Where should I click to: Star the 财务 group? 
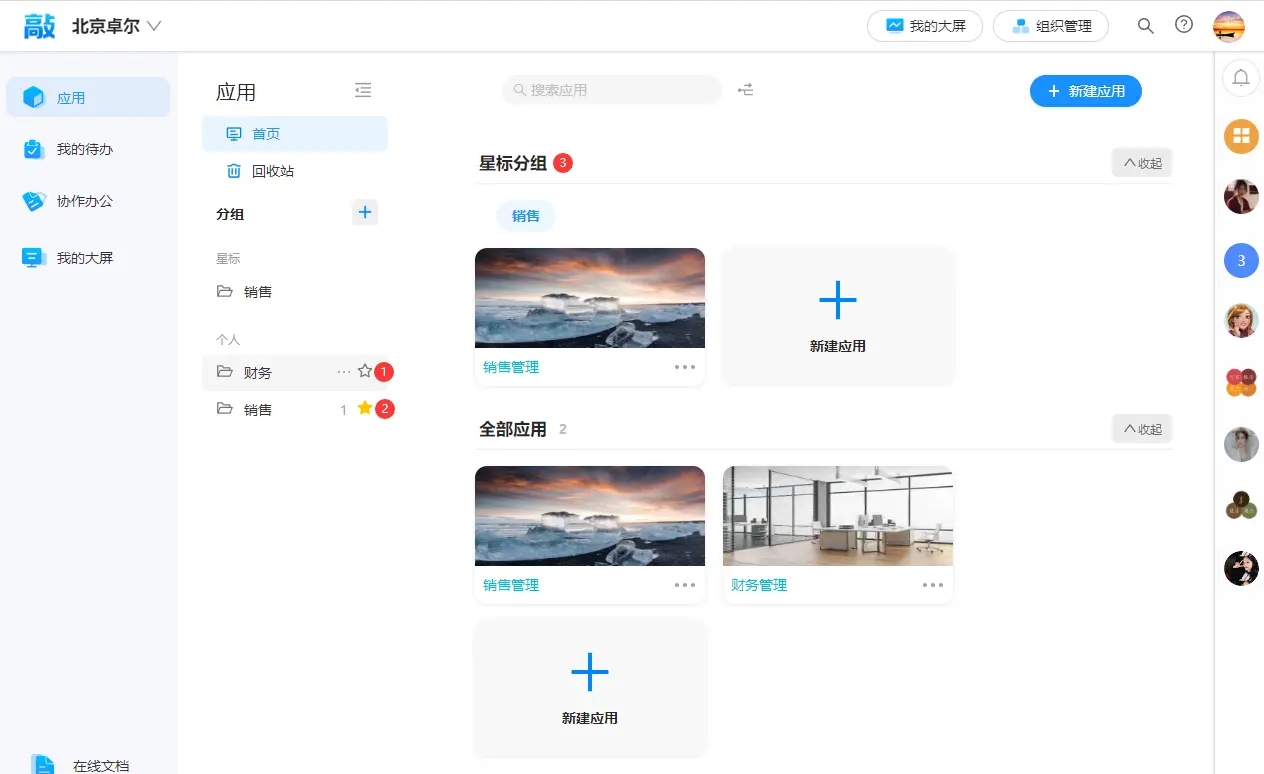click(365, 371)
